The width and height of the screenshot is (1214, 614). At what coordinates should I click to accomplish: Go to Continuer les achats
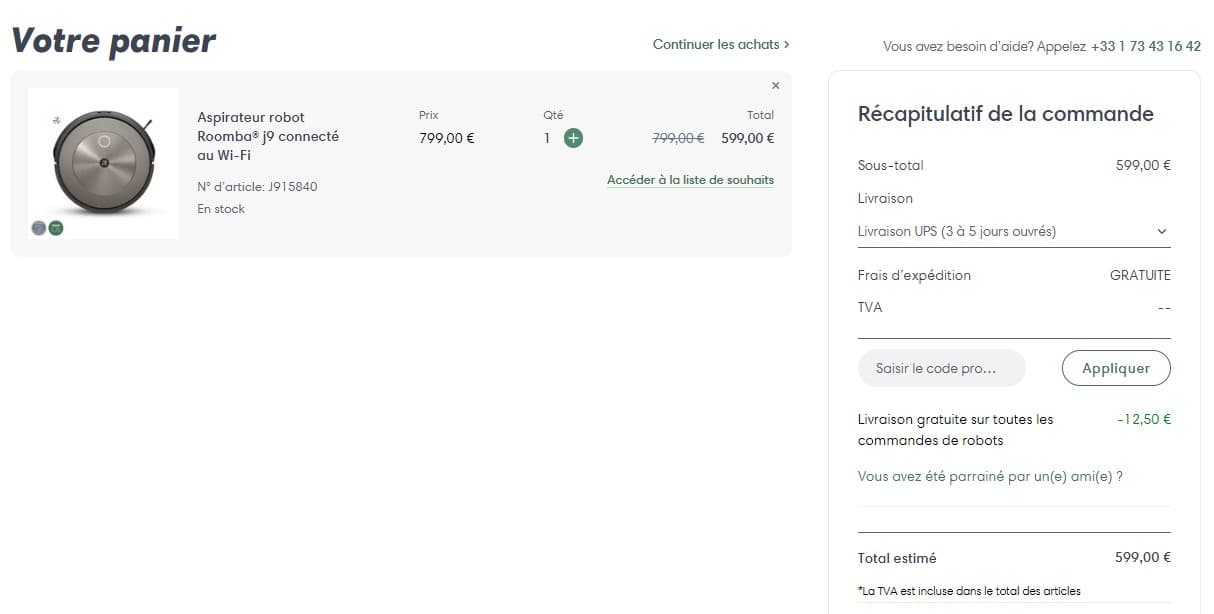[x=714, y=44]
